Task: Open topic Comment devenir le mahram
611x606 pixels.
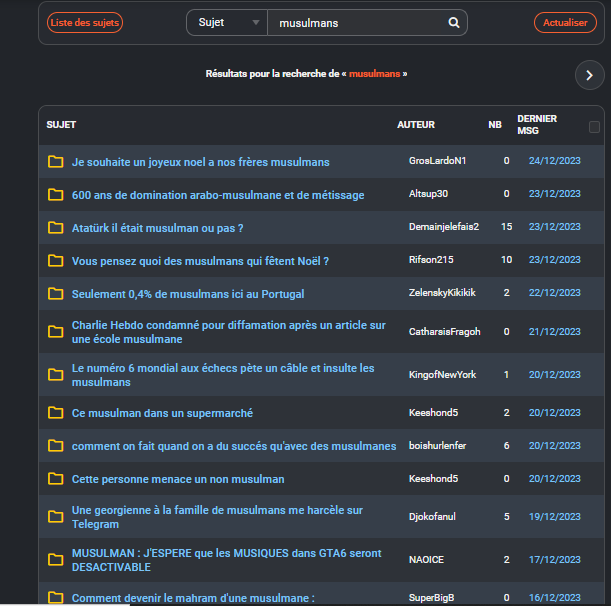Action: coord(193,598)
